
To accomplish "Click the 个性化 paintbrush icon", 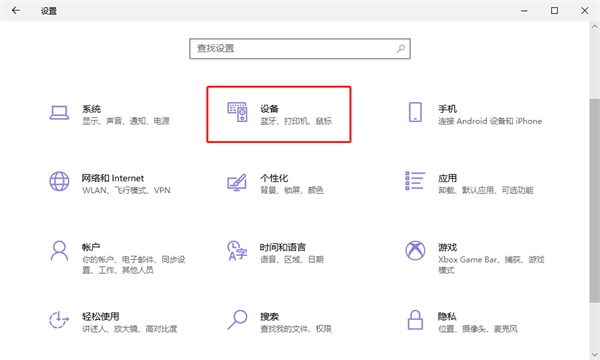I will point(237,182).
